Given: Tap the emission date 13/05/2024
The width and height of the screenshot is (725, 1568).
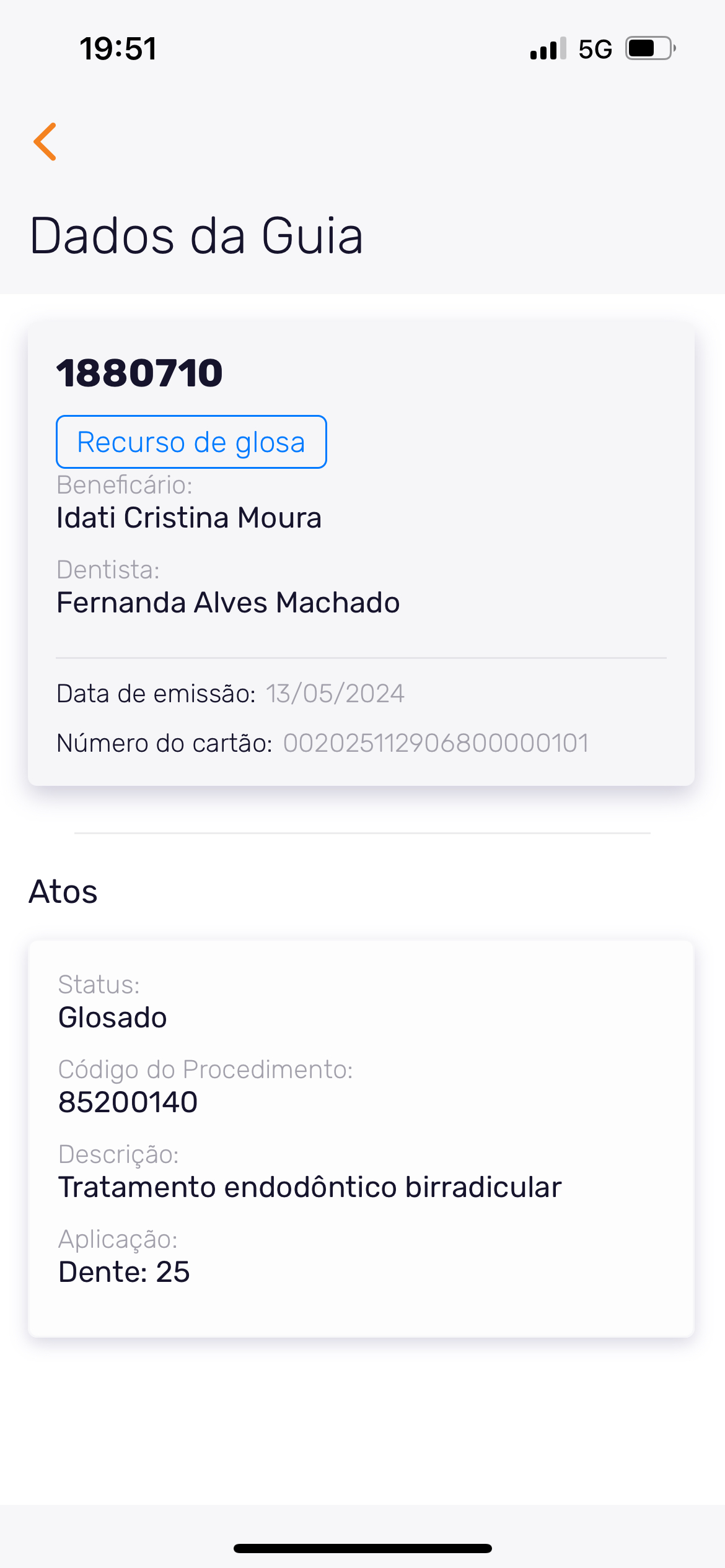Looking at the screenshot, I should 335,694.
